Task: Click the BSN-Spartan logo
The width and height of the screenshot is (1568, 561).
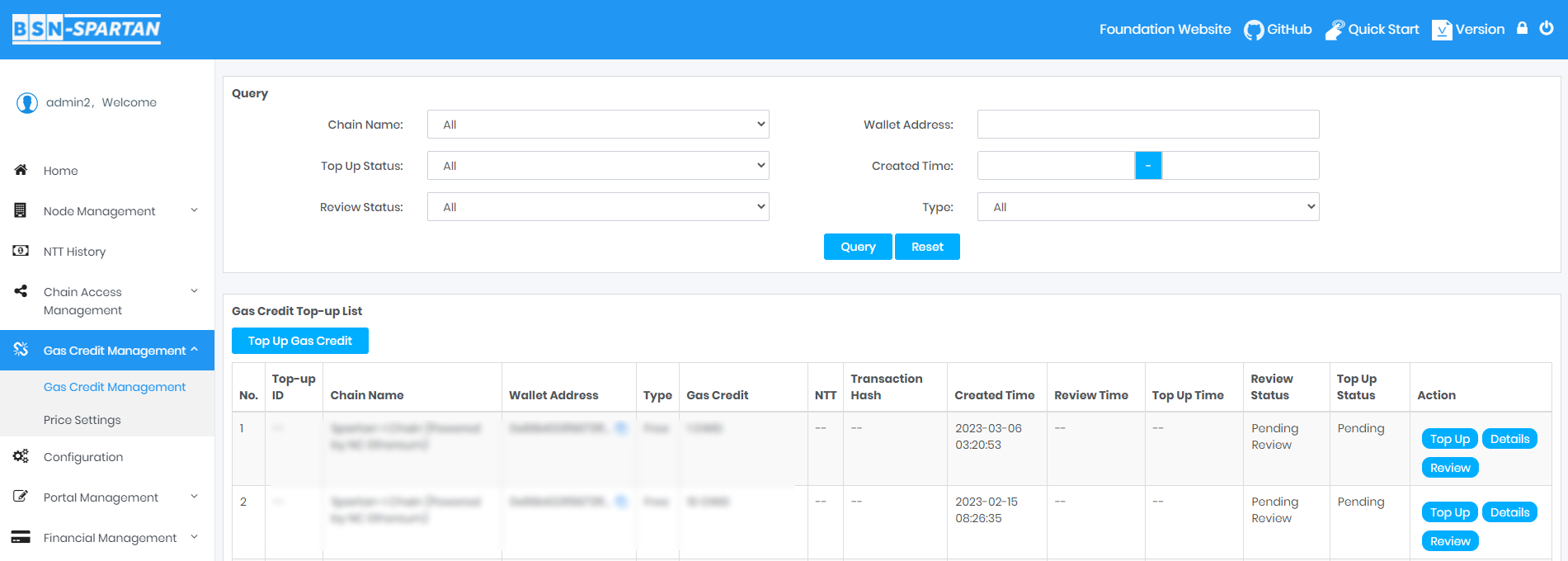Action: coord(87,29)
